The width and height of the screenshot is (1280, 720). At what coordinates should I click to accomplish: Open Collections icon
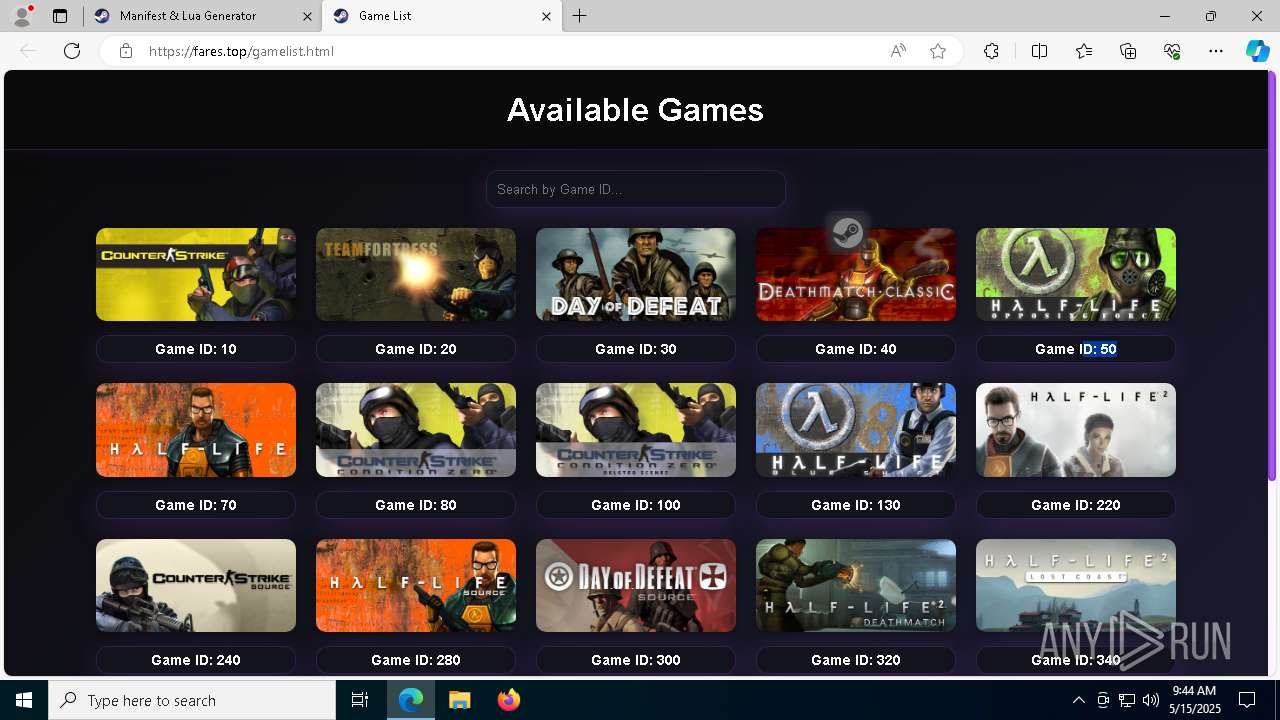click(x=1128, y=51)
